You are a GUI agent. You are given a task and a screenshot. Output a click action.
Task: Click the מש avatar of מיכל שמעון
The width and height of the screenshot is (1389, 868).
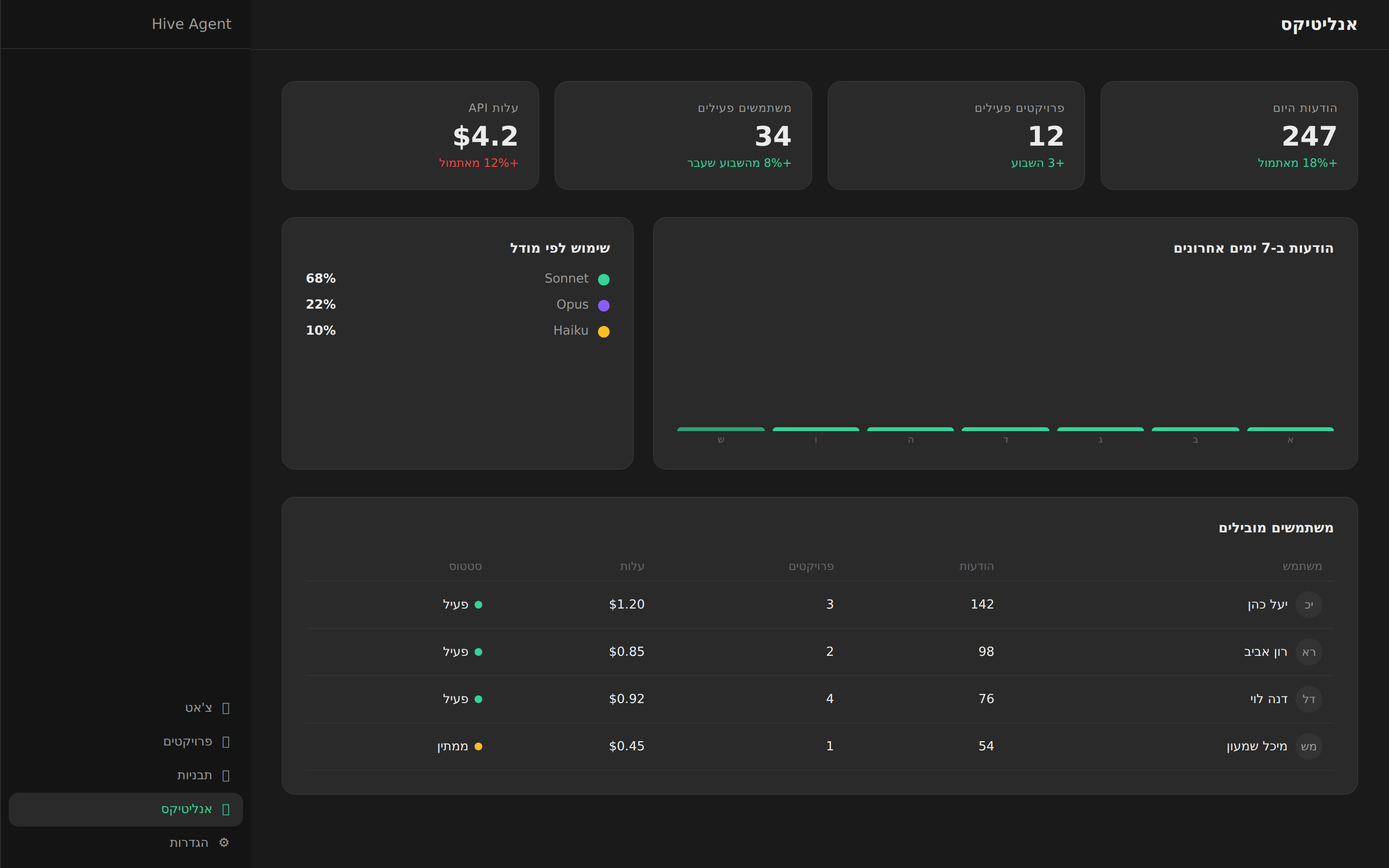pyautogui.click(x=1308, y=746)
